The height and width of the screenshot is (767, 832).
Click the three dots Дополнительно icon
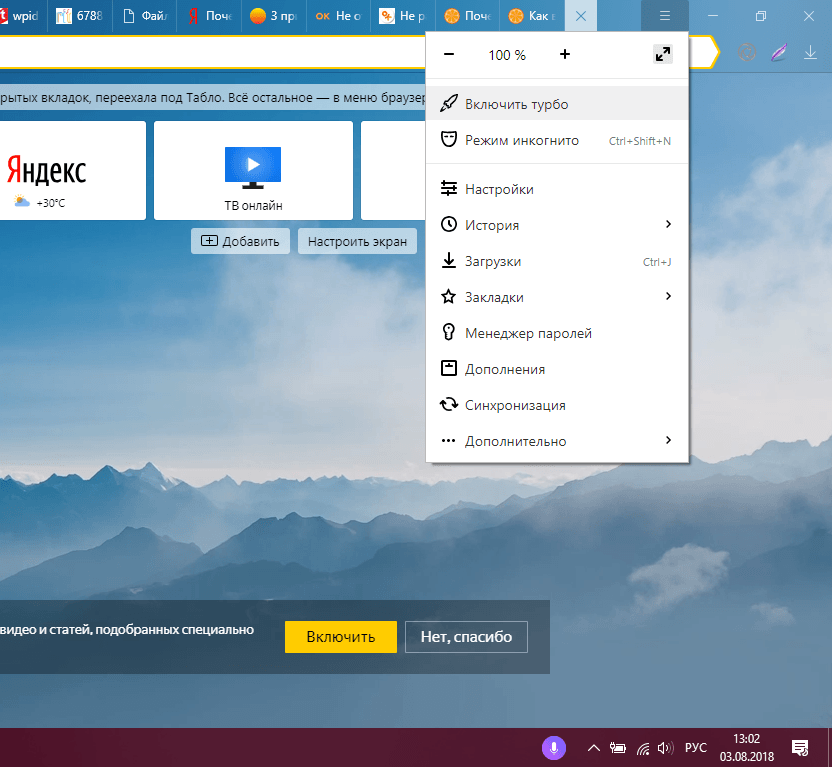point(449,440)
